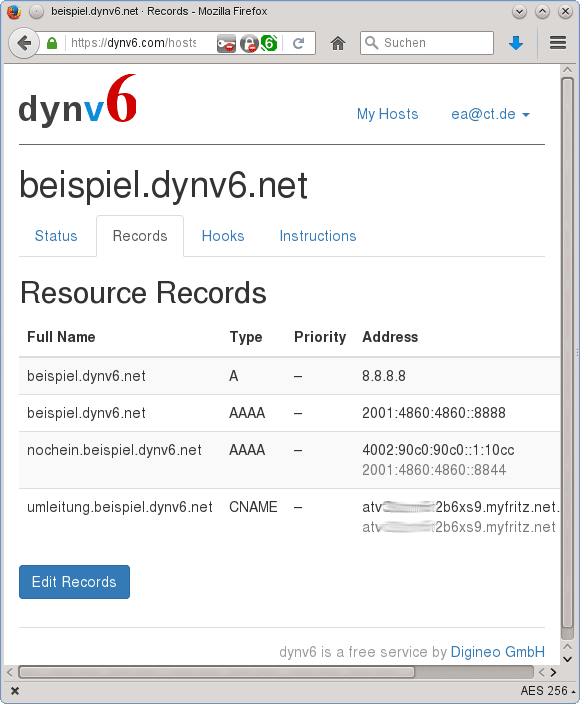Click the key extension icon in address bar
This screenshot has height=704, width=580.
226,44
